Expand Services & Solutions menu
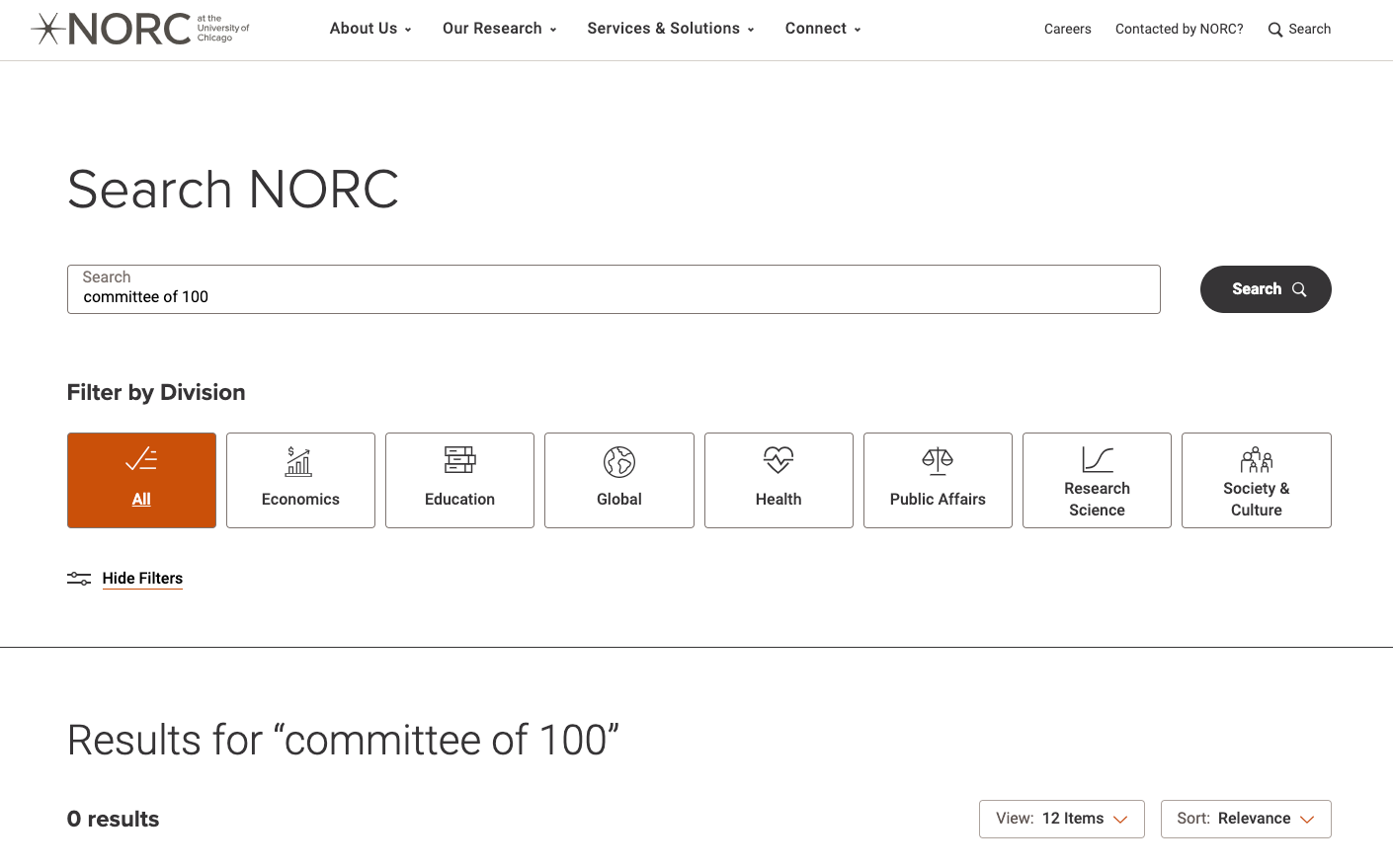Screen dimensions: 1393x868 [x=671, y=29]
